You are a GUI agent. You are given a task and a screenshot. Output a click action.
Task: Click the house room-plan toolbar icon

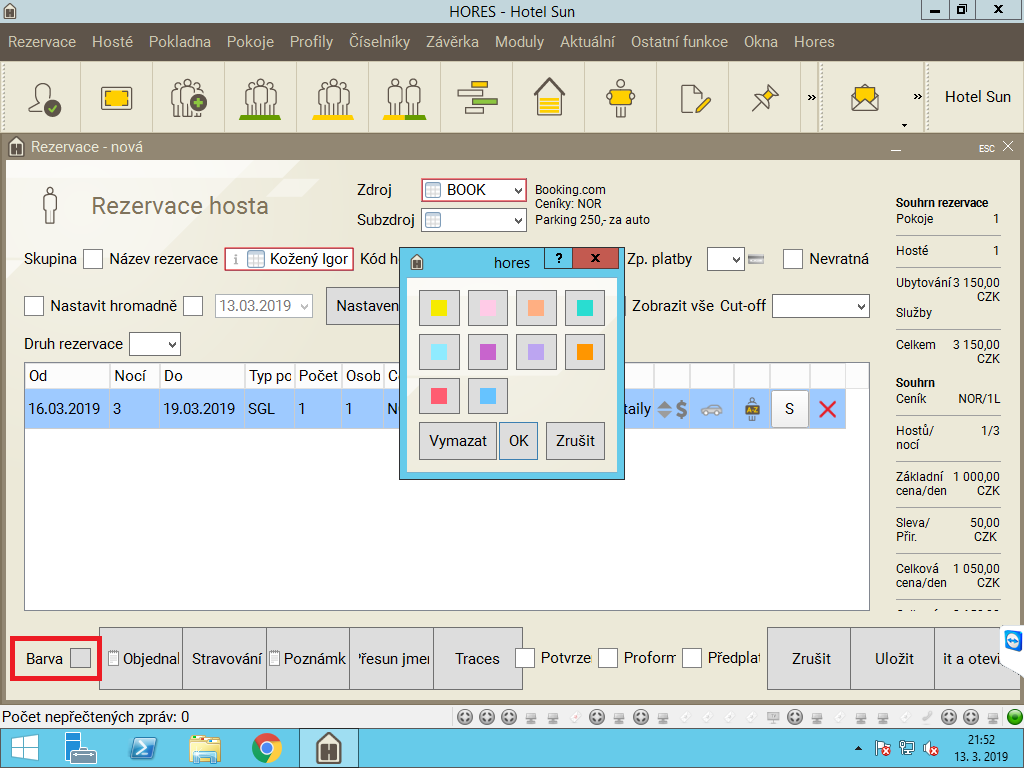tap(549, 98)
